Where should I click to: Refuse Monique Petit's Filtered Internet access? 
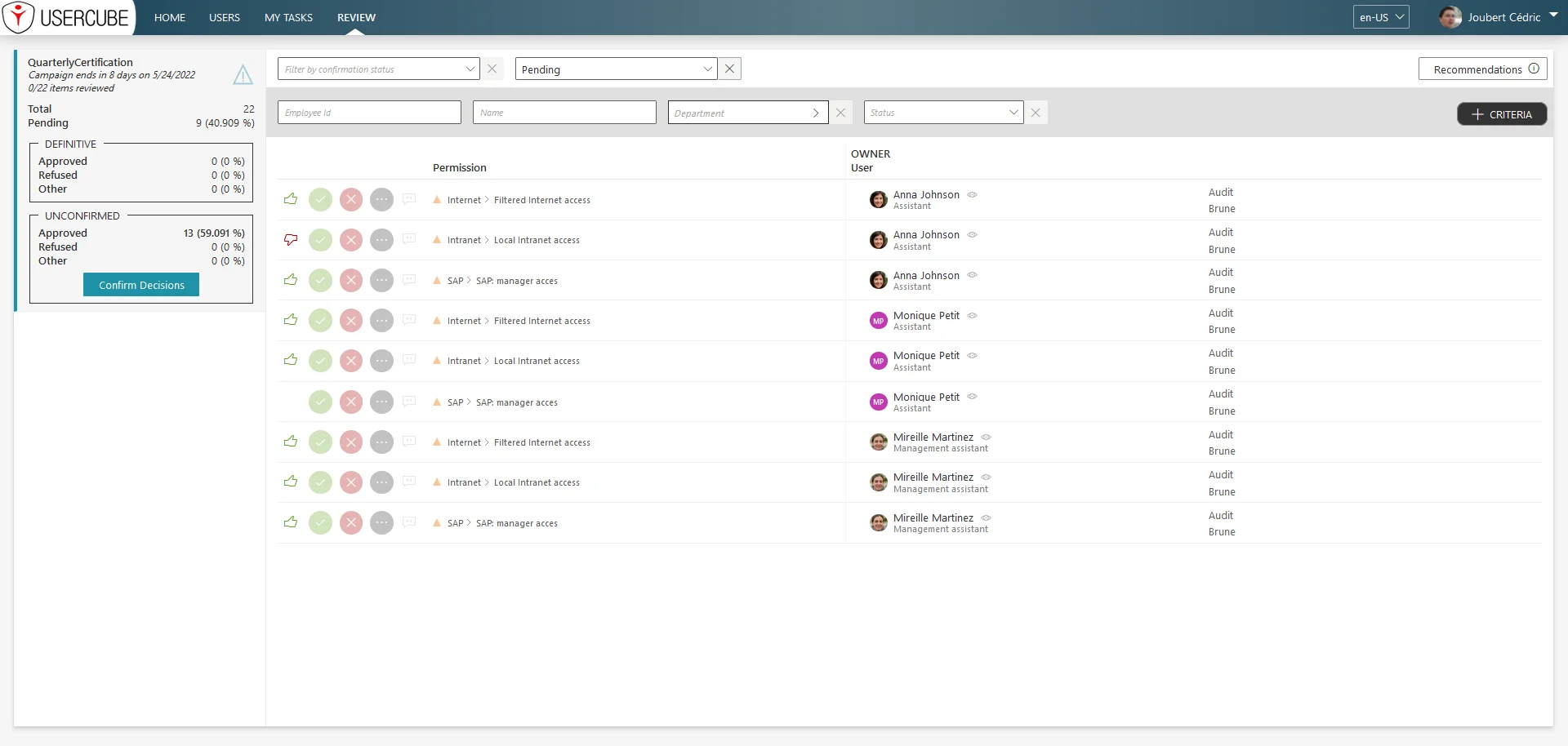(351, 321)
